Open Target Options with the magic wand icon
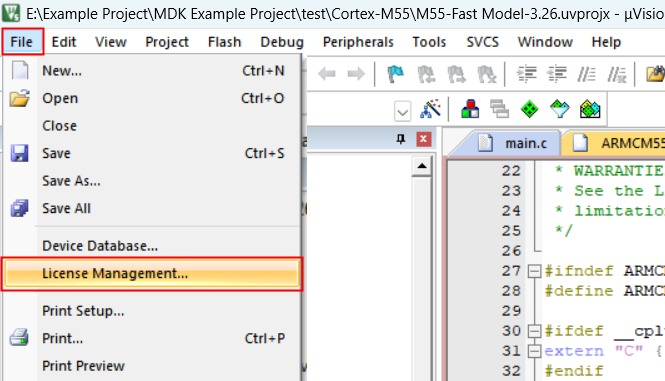The width and height of the screenshot is (665, 381). [x=430, y=109]
